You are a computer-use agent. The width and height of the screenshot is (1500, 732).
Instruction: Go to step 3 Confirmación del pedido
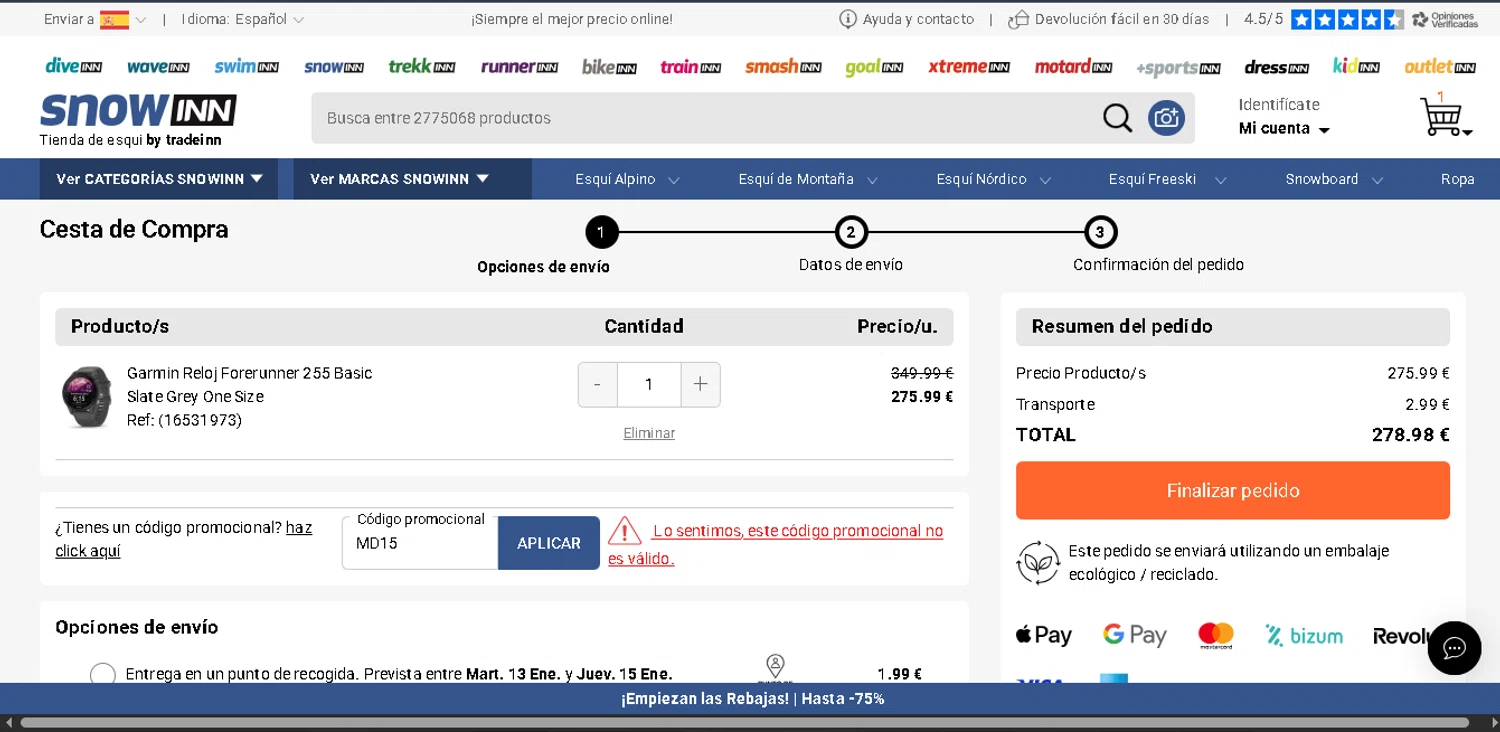click(1100, 233)
